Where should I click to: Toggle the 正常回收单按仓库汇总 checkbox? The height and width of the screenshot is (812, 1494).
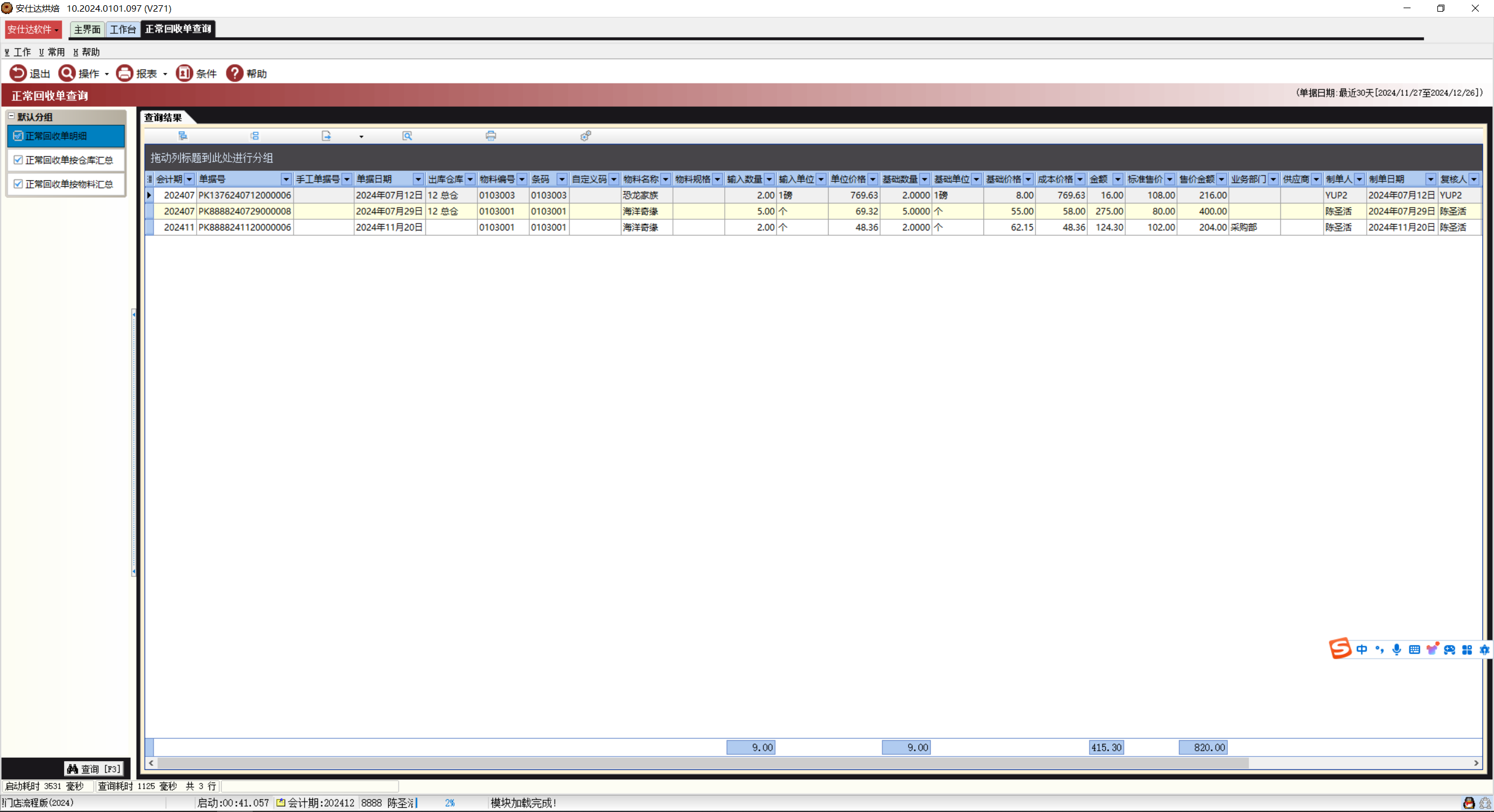[18, 160]
